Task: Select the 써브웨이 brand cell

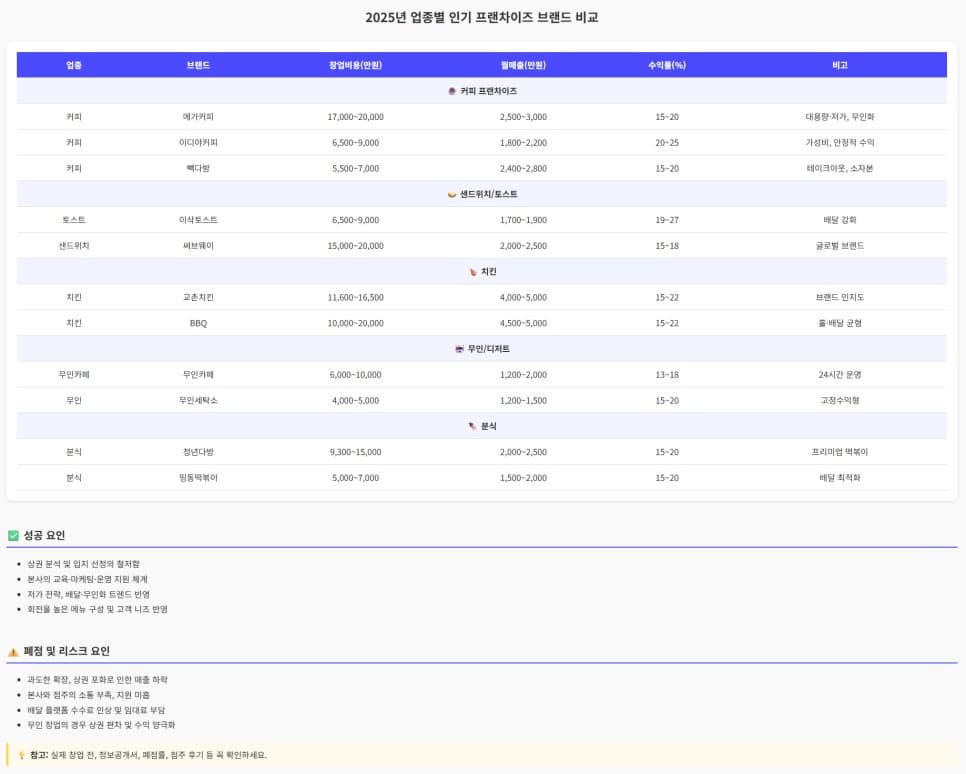Action: (198, 246)
